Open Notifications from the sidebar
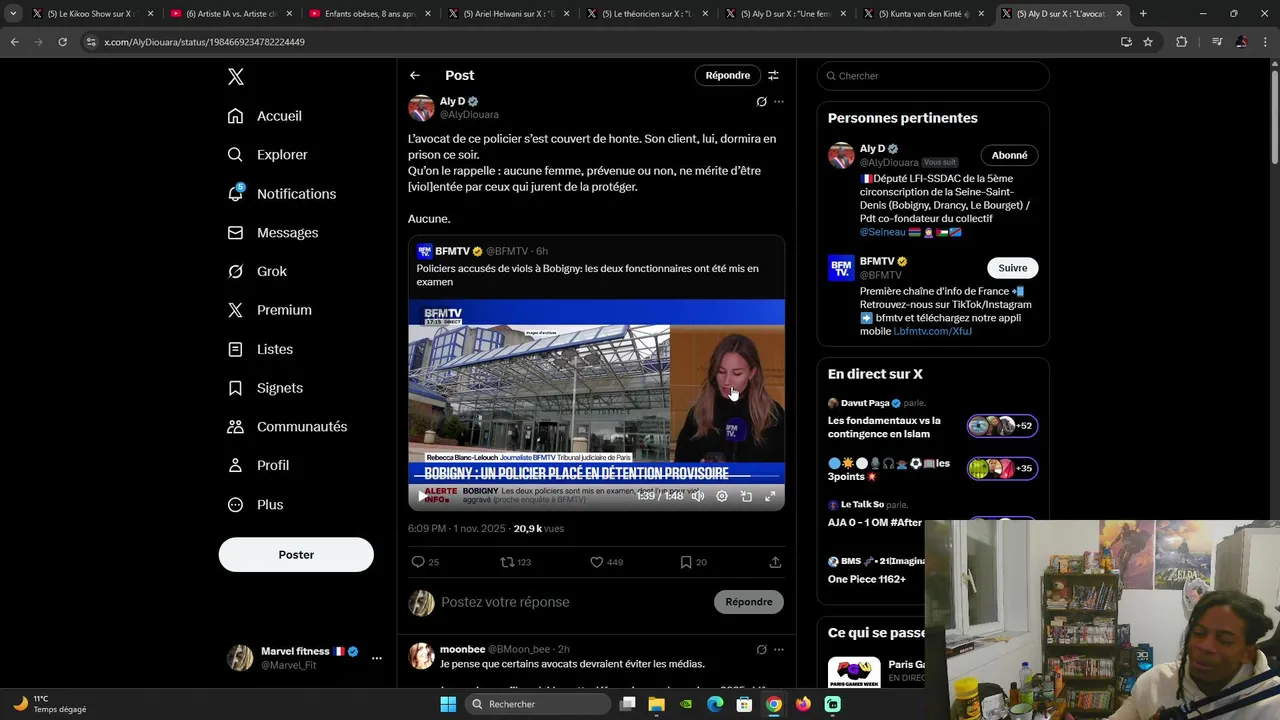 (x=282, y=194)
